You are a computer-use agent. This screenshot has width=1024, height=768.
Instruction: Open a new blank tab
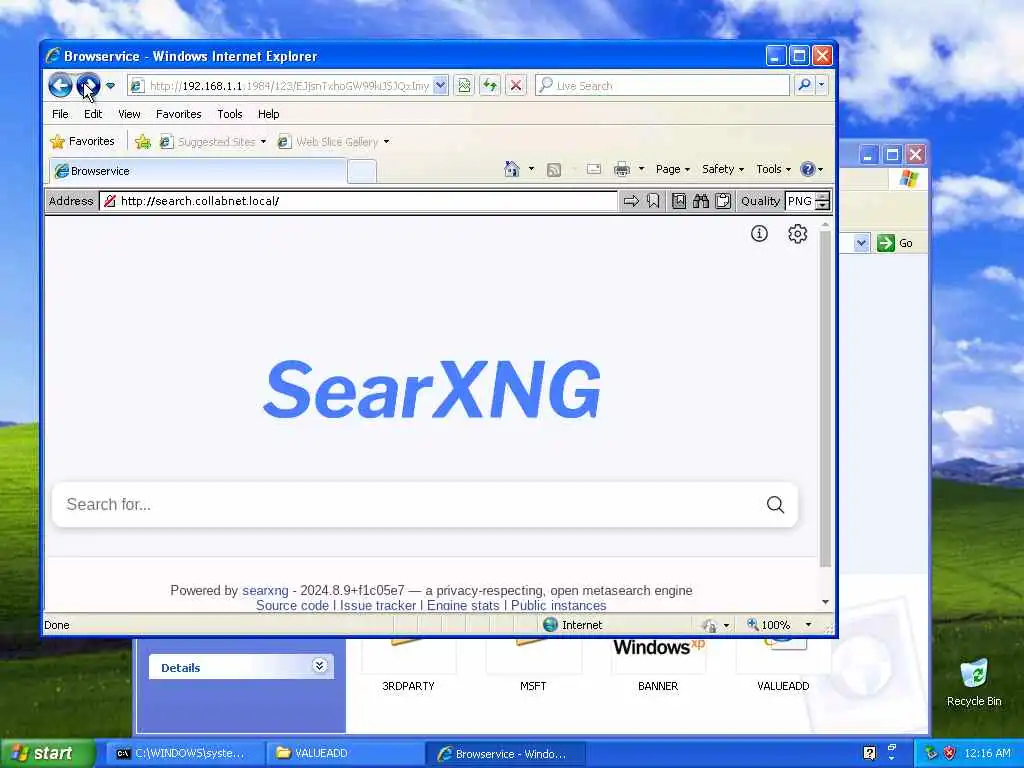point(362,171)
